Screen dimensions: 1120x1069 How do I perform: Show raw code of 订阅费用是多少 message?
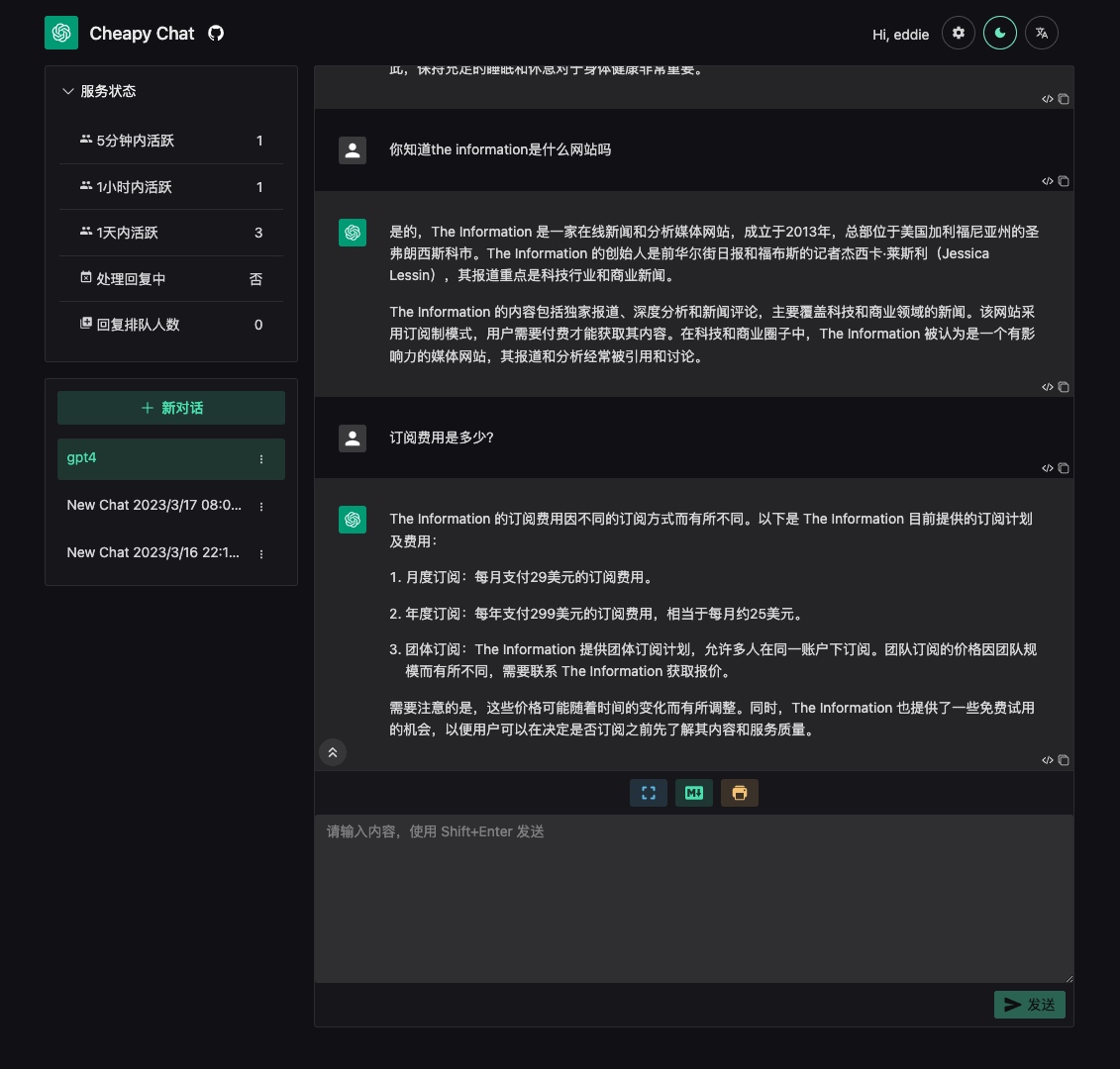pos(1047,468)
